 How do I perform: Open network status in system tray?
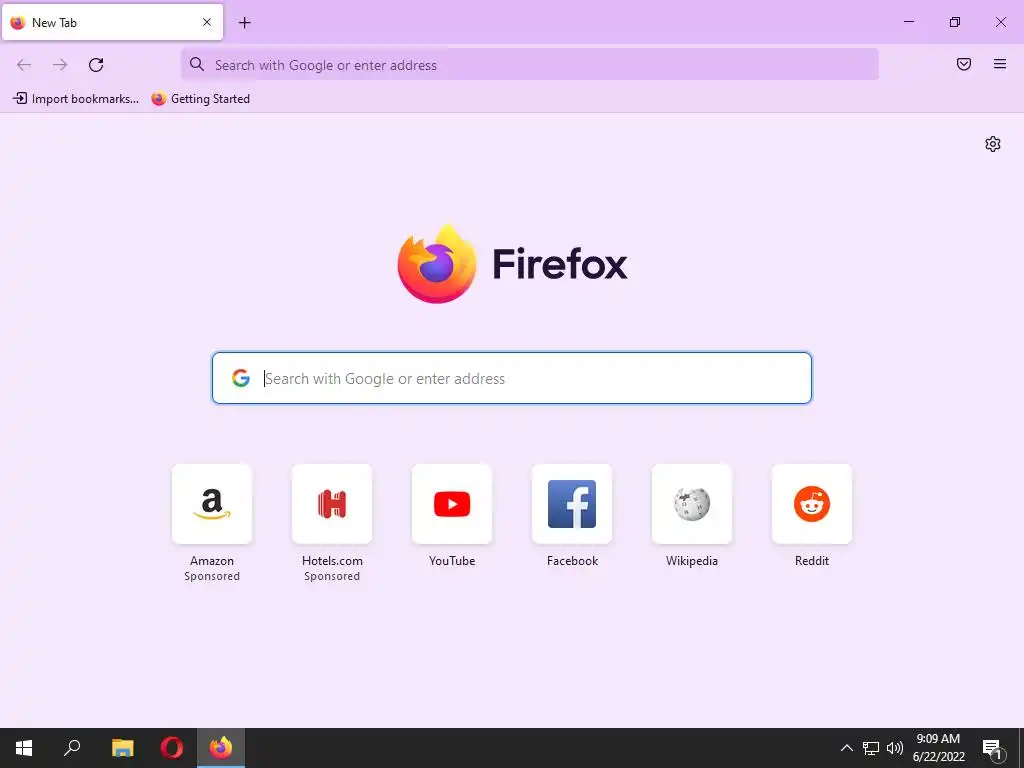pos(871,748)
